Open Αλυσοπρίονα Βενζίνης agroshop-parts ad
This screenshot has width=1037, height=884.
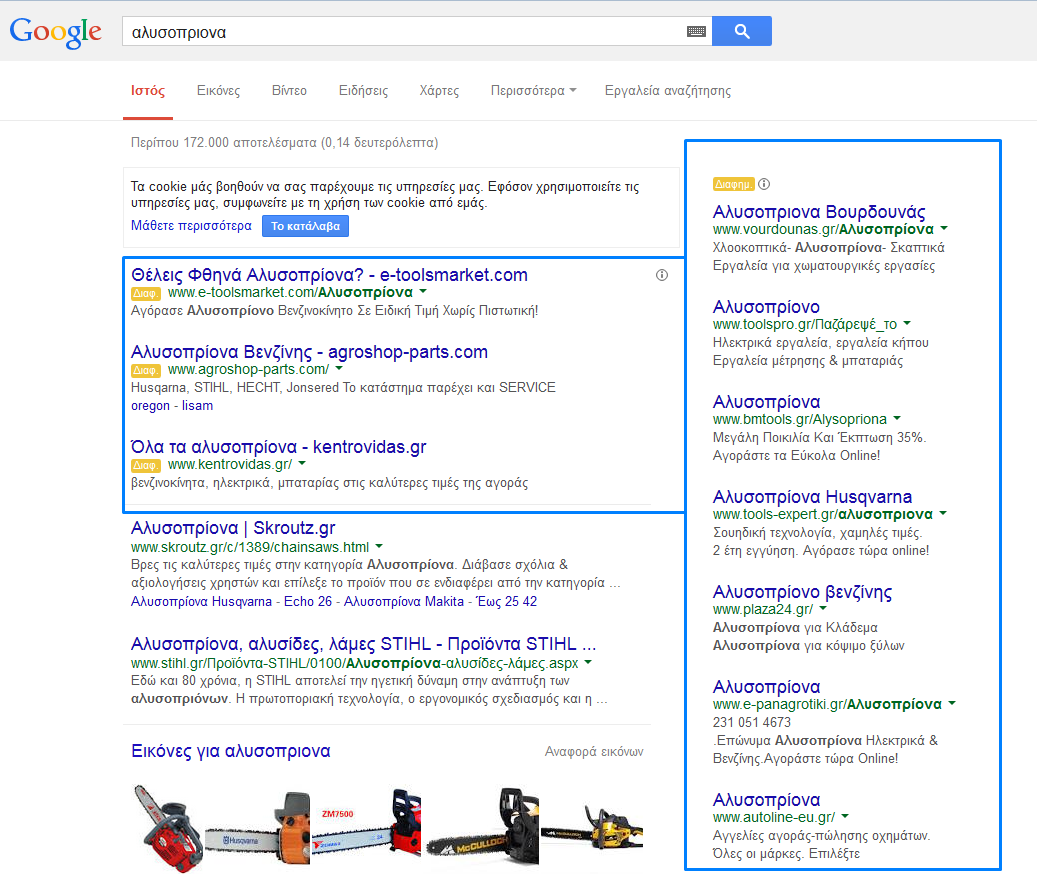(x=310, y=352)
